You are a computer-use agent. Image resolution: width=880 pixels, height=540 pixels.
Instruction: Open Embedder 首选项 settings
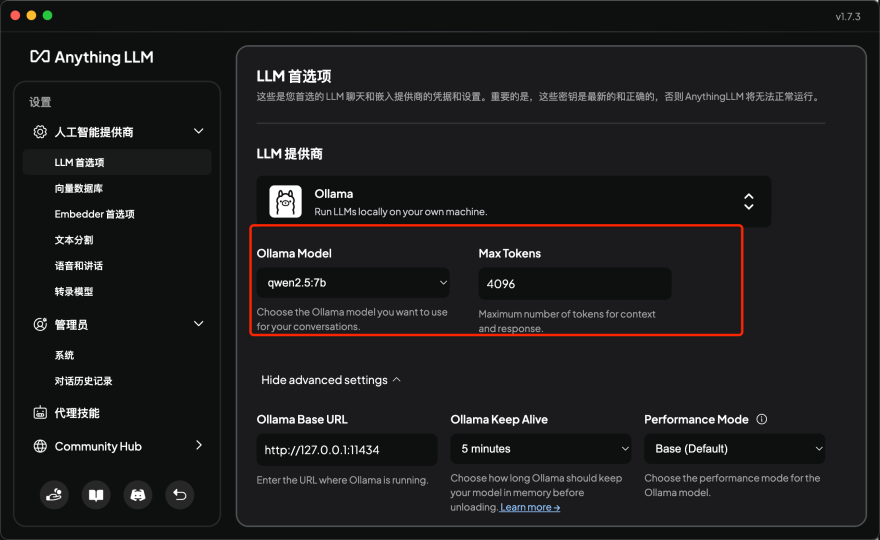point(94,214)
